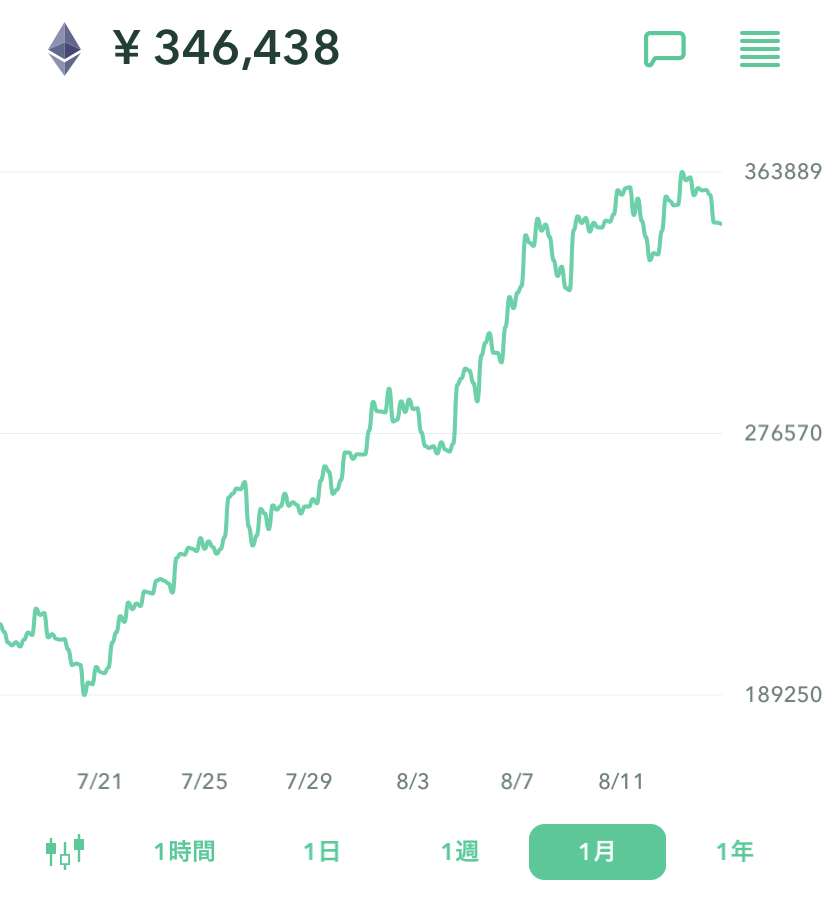This screenshot has height=902, width=828.
Task: Switch to candlestick chart view
Action: [x=65, y=851]
